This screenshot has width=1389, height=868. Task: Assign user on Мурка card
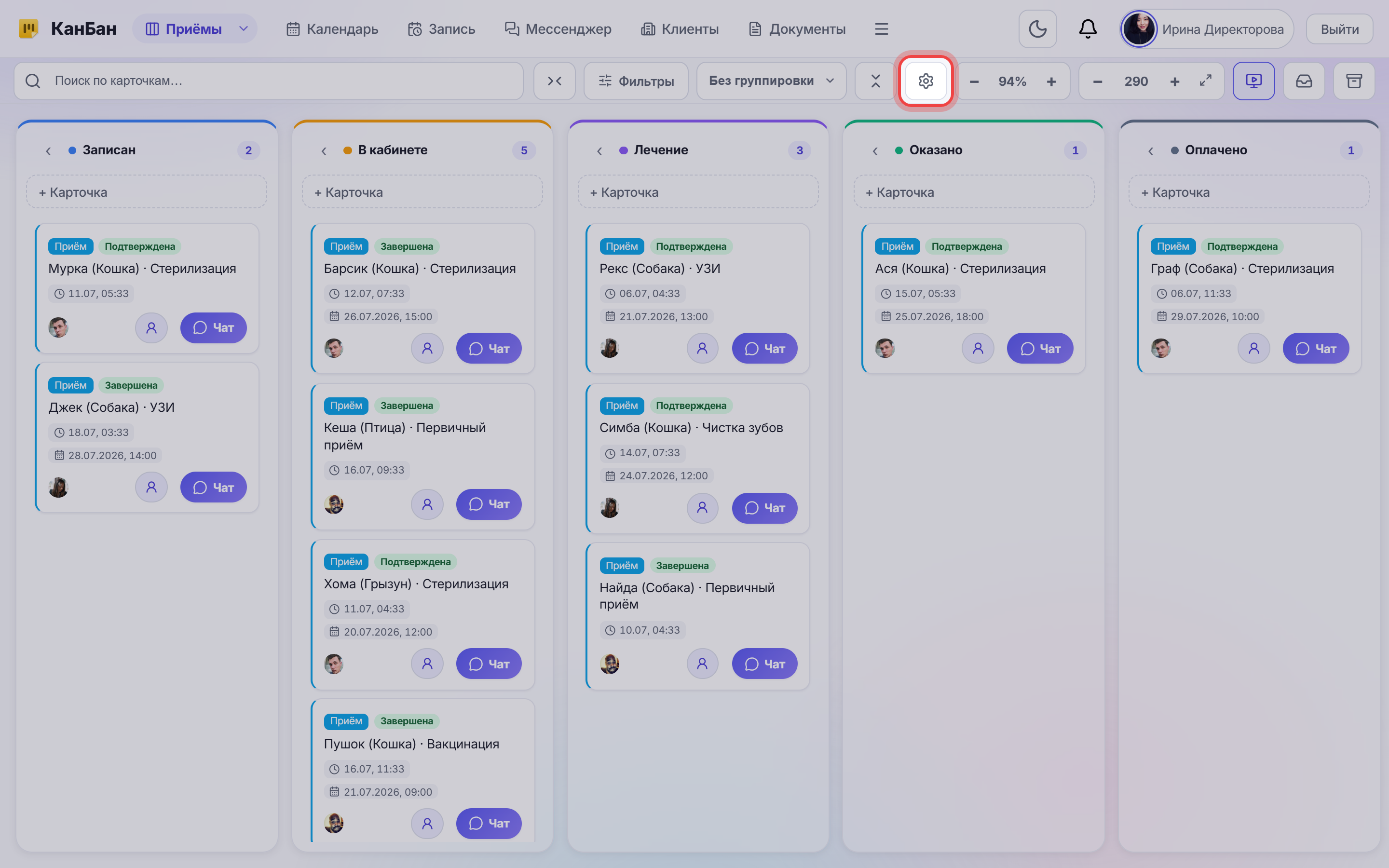(x=151, y=328)
